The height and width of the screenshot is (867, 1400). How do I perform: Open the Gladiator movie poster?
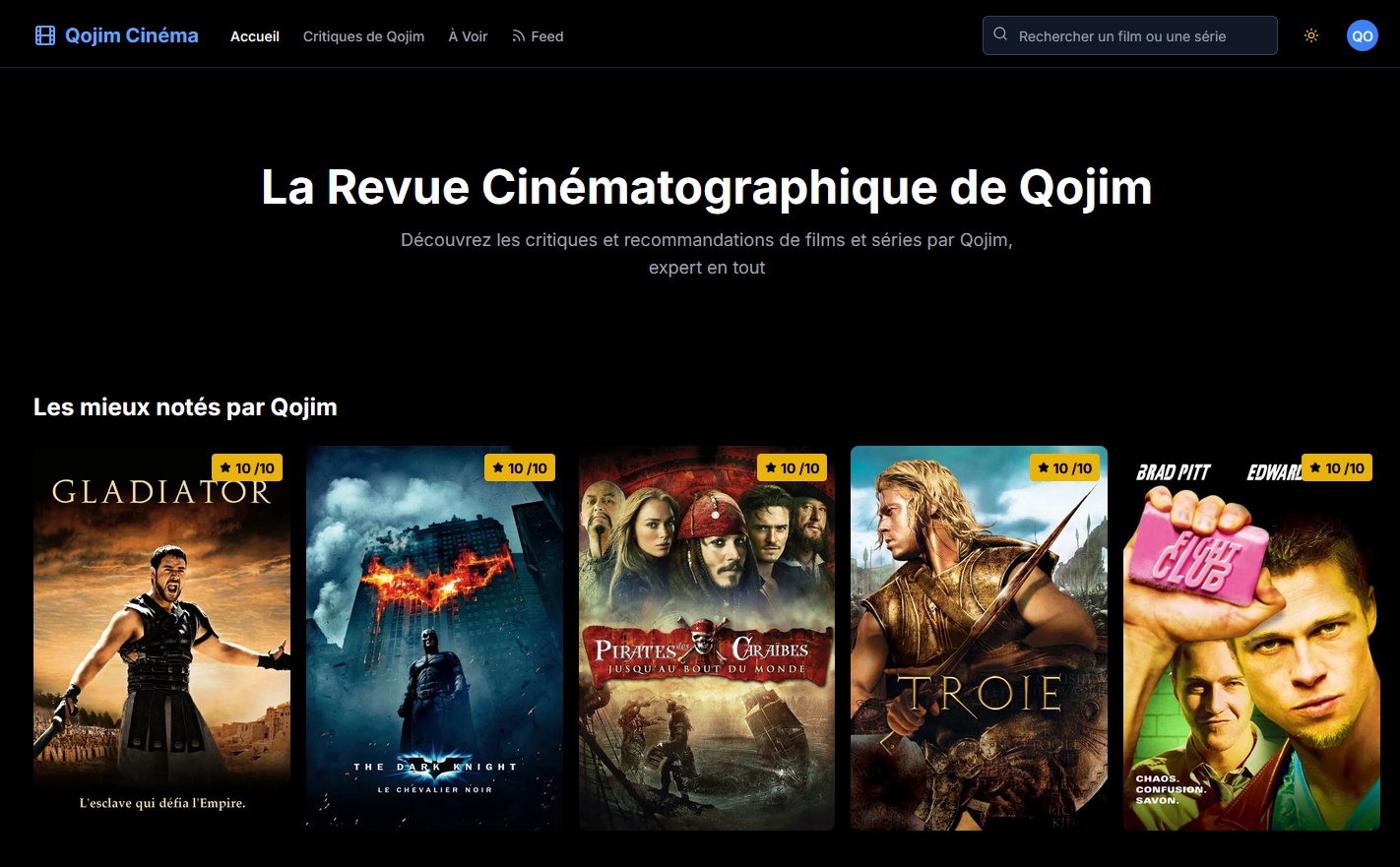coord(161,638)
